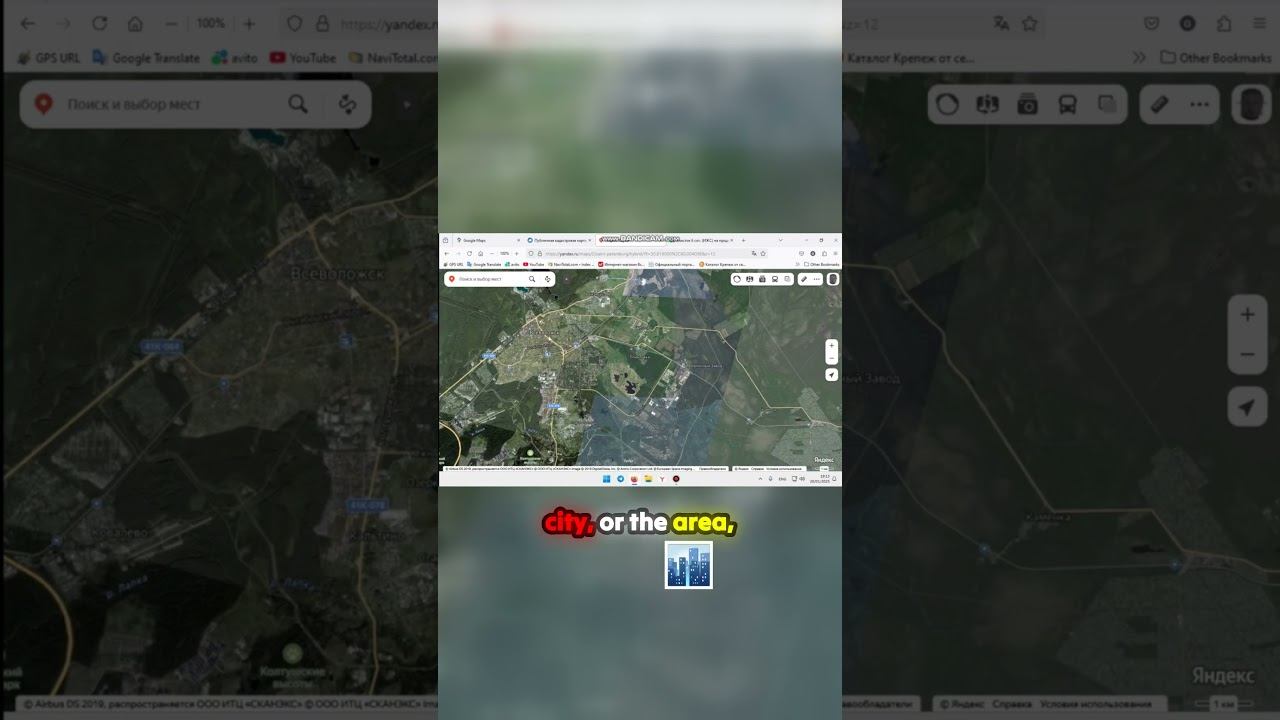Click zoom-out minus beside 100% in large background toolbar

(x=172, y=23)
